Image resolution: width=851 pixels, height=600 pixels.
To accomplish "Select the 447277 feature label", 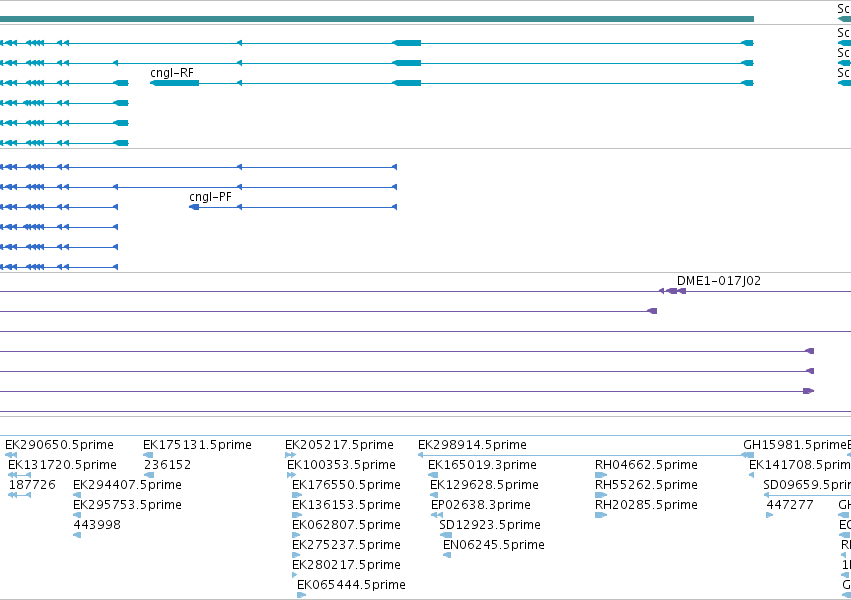I will click(790, 505).
